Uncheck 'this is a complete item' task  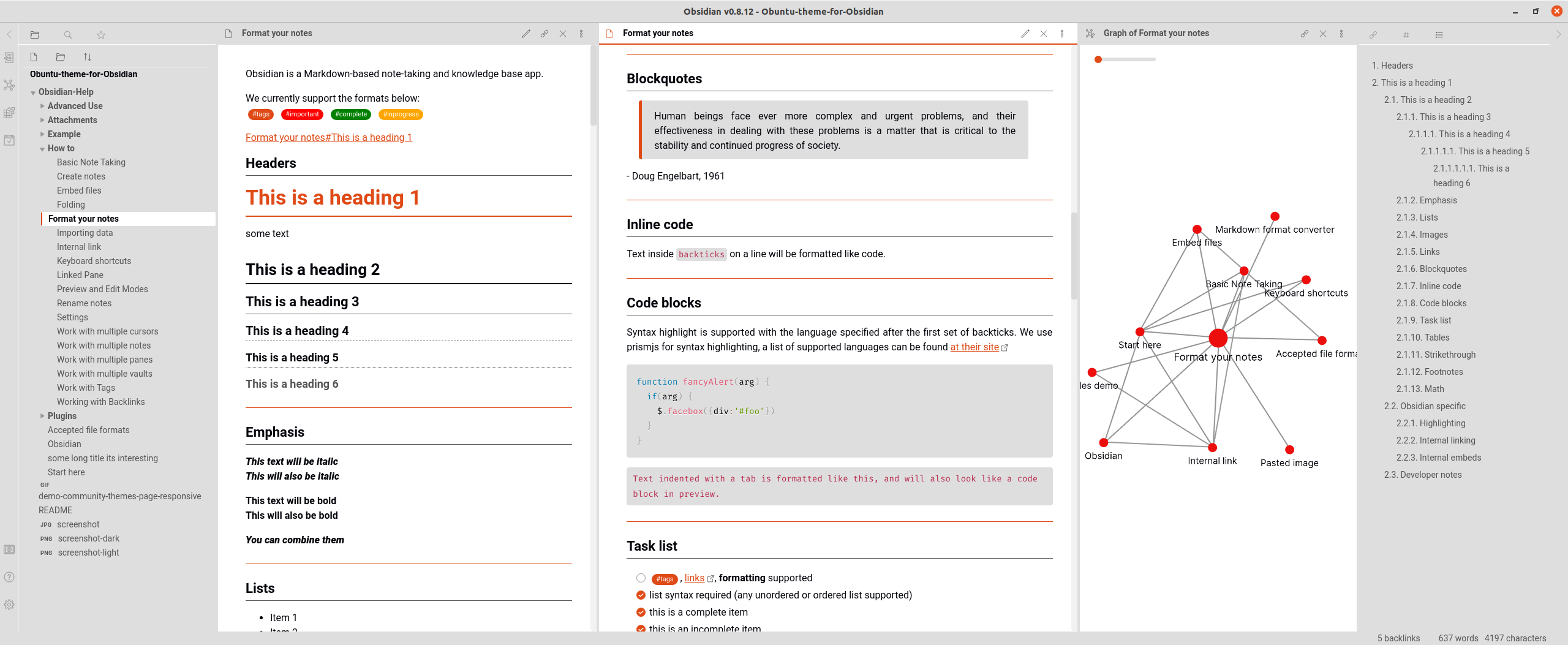pos(641,612)
